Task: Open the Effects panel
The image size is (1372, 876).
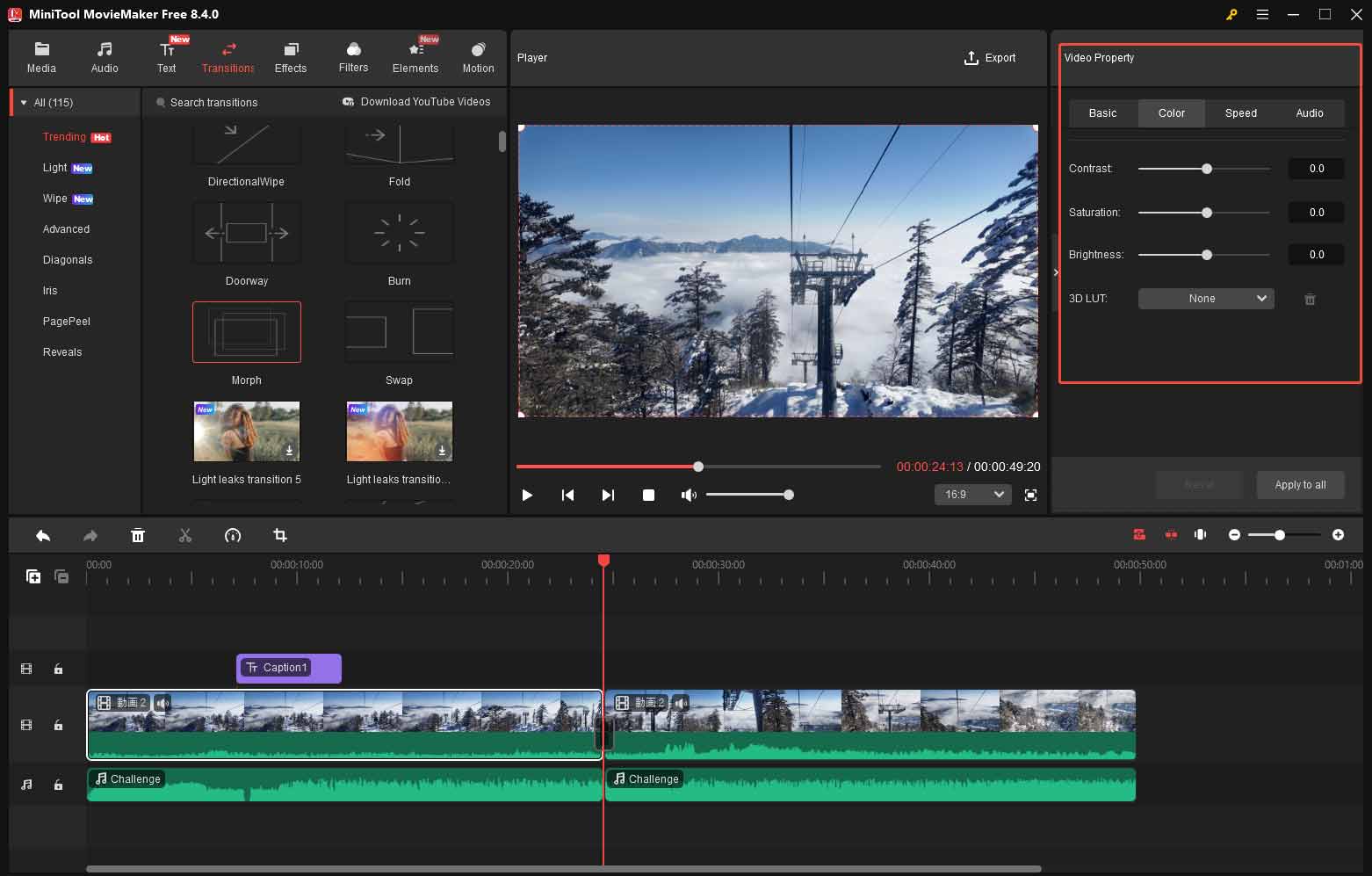Action: (x=290, y=56)
